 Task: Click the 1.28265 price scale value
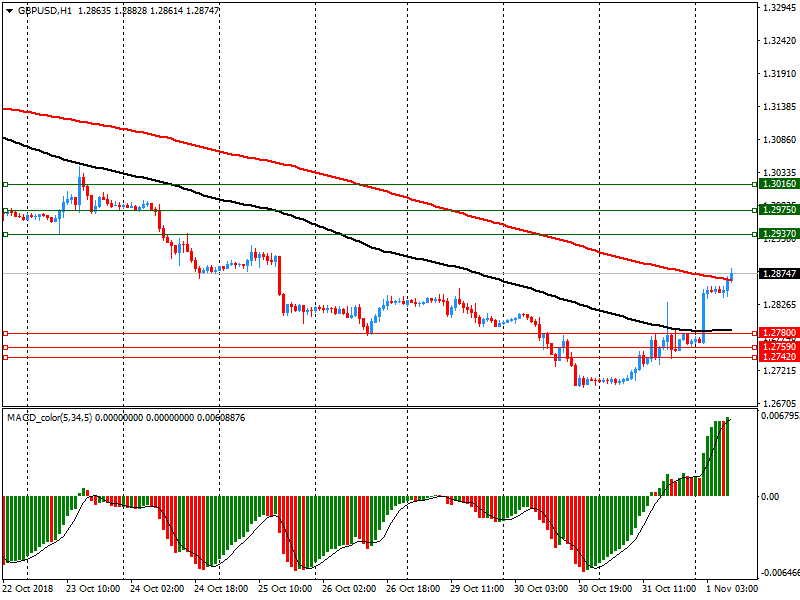click(x=780, y=305)
